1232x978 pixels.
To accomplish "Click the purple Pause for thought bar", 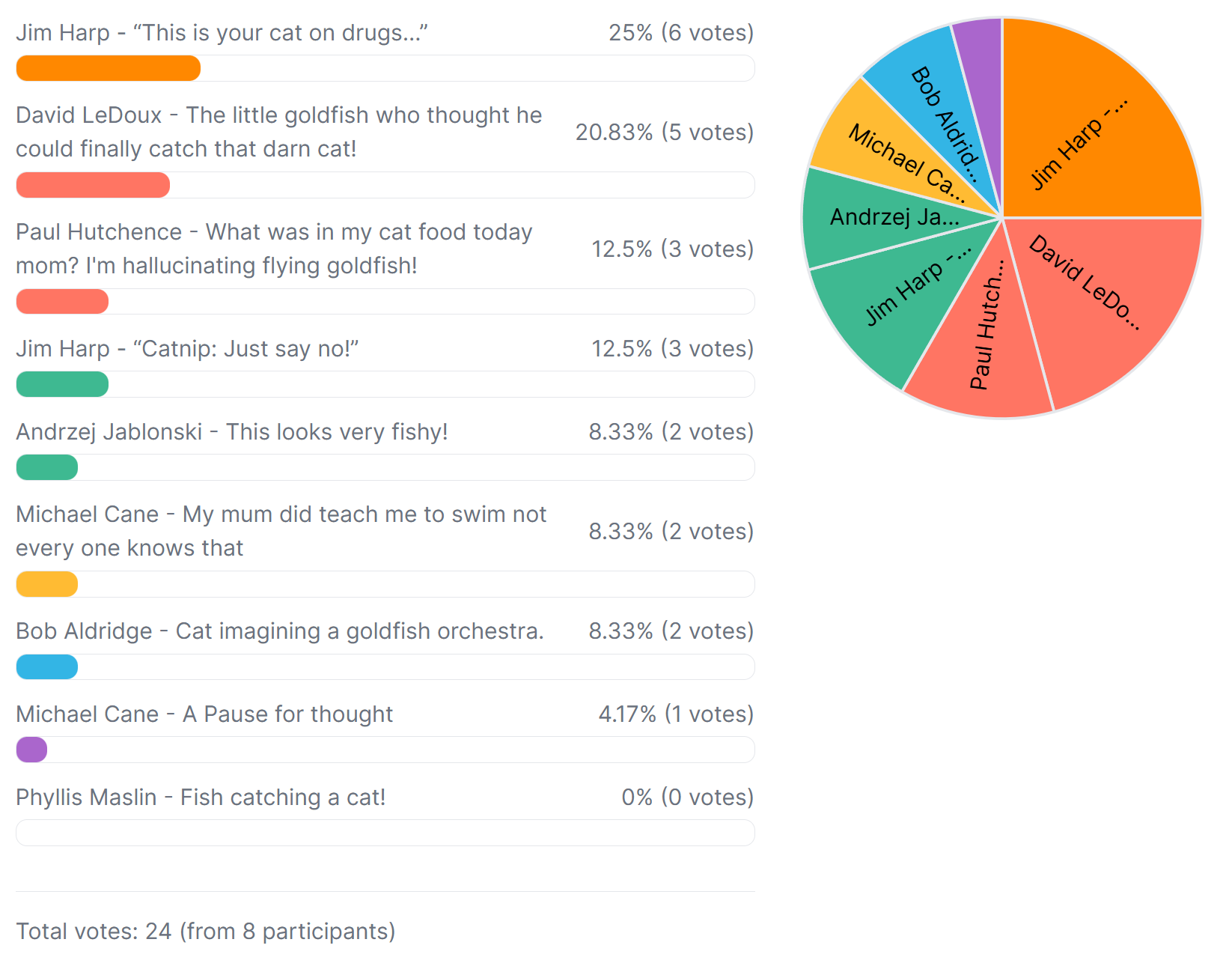I will coord(32,750).
